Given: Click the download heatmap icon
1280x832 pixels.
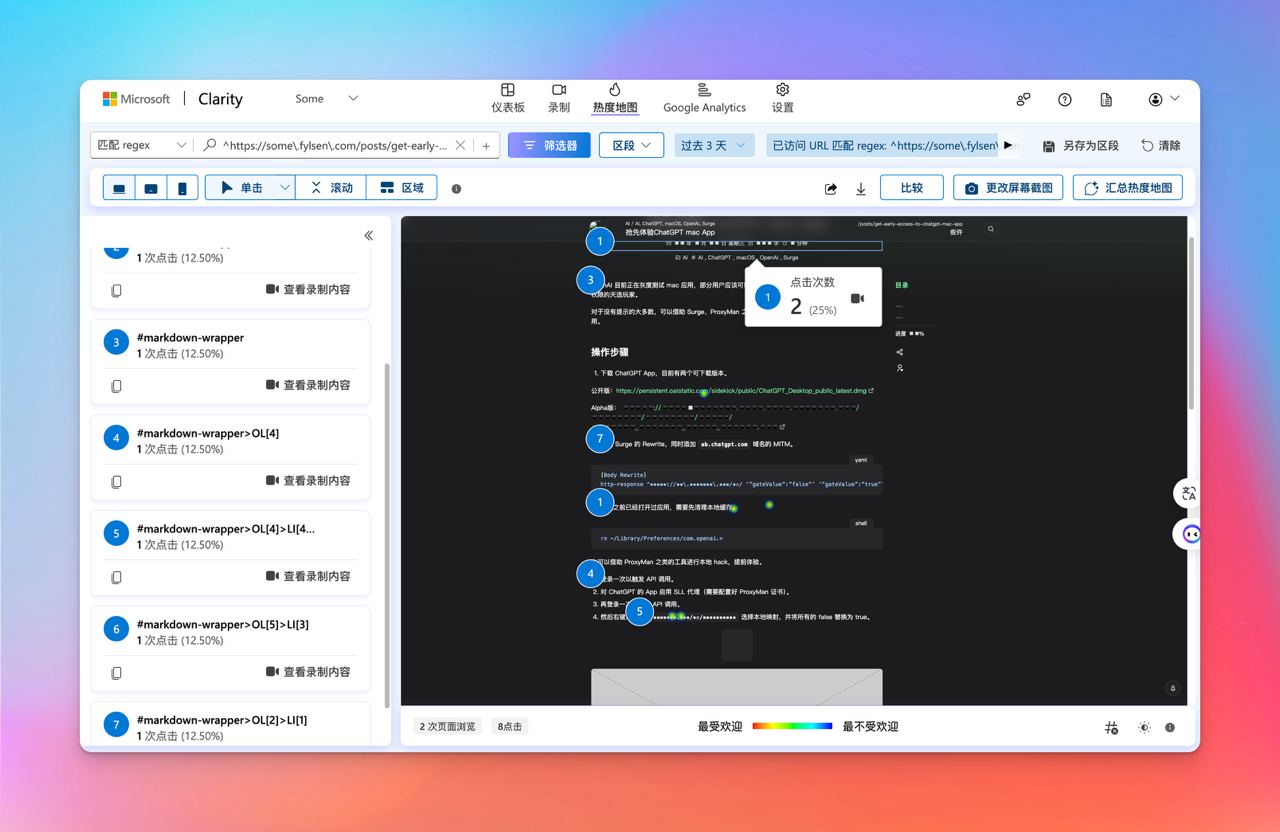Looking at the screenshot, I should [x=860, y=188].
